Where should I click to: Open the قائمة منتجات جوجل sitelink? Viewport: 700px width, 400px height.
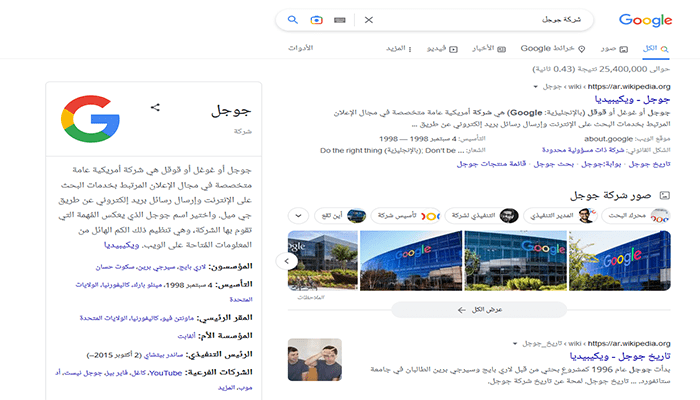point(491,164)
